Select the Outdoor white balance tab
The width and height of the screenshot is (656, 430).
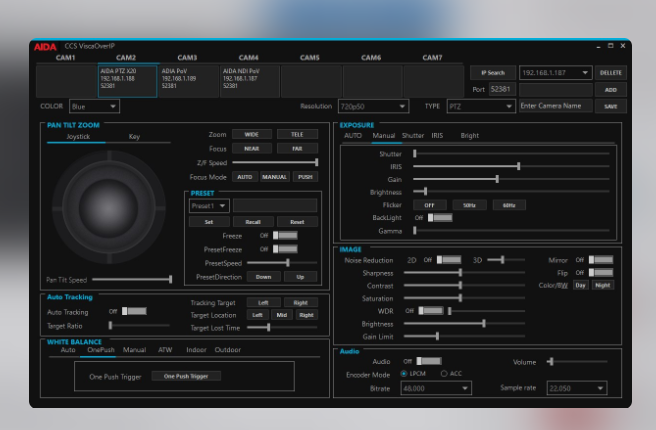(228, 350)
